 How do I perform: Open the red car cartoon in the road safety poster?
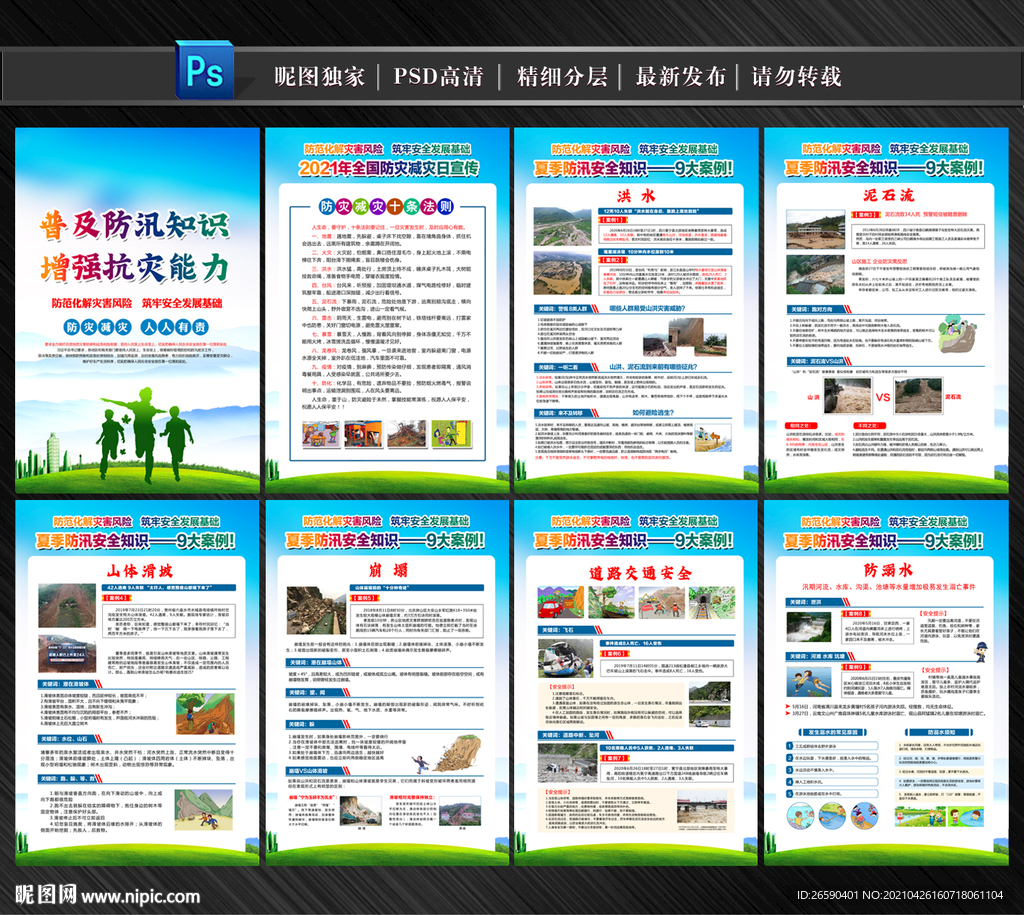tap(560, 602)
